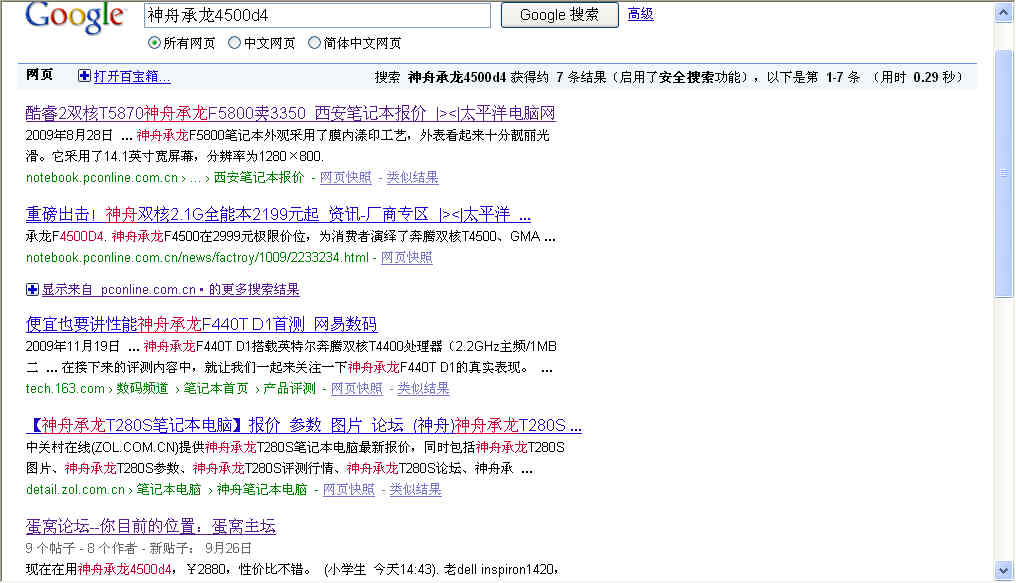1016x583 pixels.
Task: Click the vertical scrollbar thumb
Action: point(1004,174)
